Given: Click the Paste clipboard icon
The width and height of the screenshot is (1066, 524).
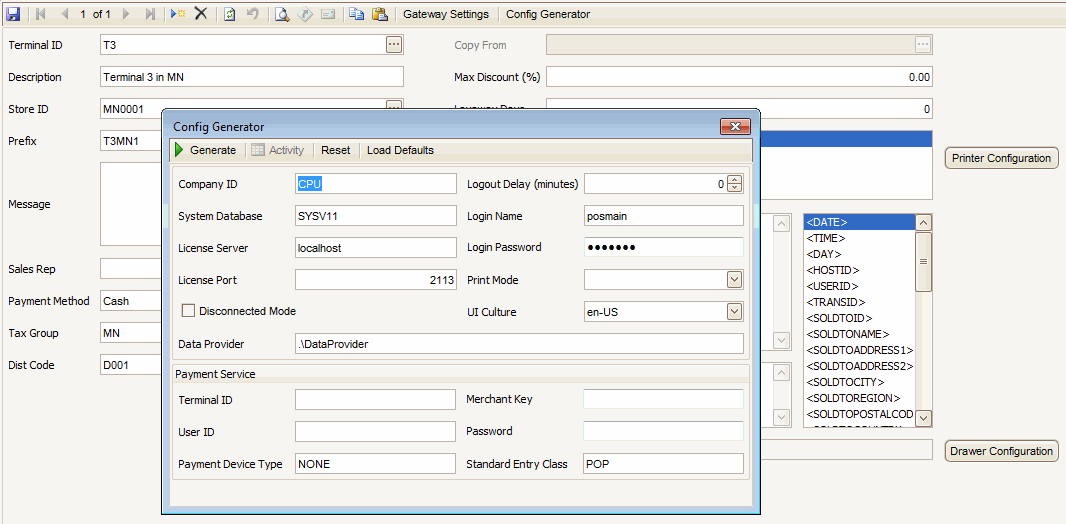Looking at the screenshot, I should (x=380, y=14).
